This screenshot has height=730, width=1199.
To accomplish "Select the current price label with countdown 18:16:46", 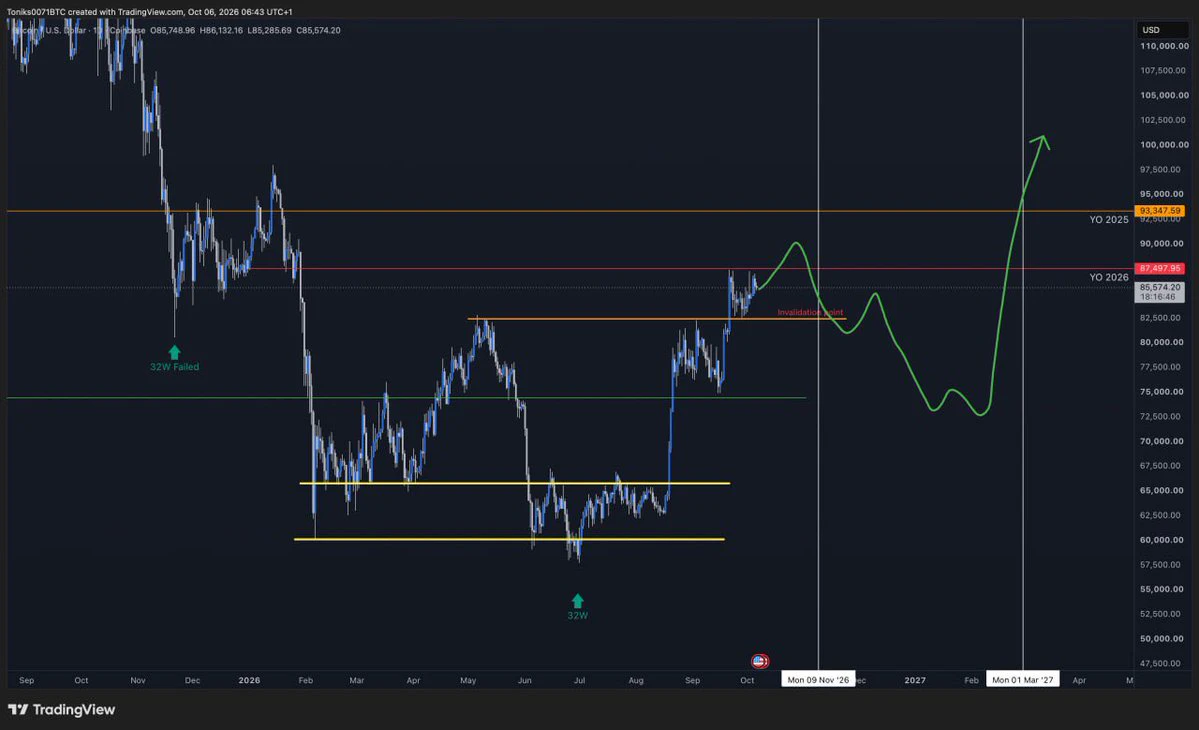I will [1160, 292].
